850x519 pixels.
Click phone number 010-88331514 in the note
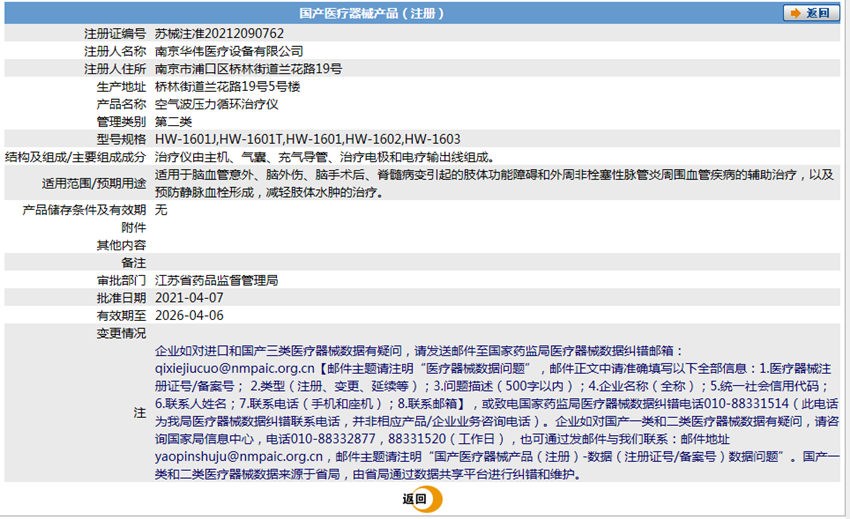point(746,404)
